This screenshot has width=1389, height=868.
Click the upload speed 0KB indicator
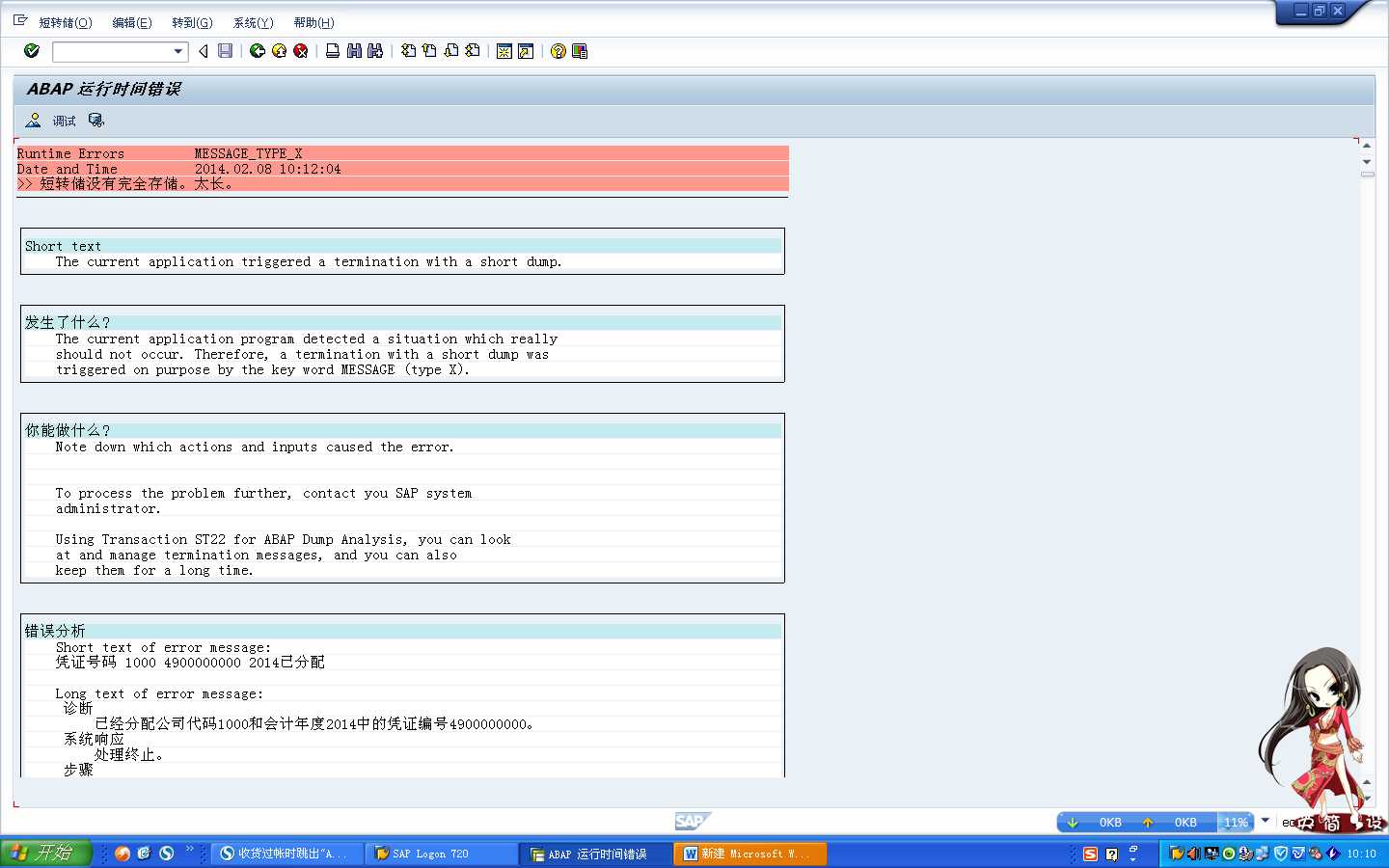pyautogui.click(x=1185, y=823)
